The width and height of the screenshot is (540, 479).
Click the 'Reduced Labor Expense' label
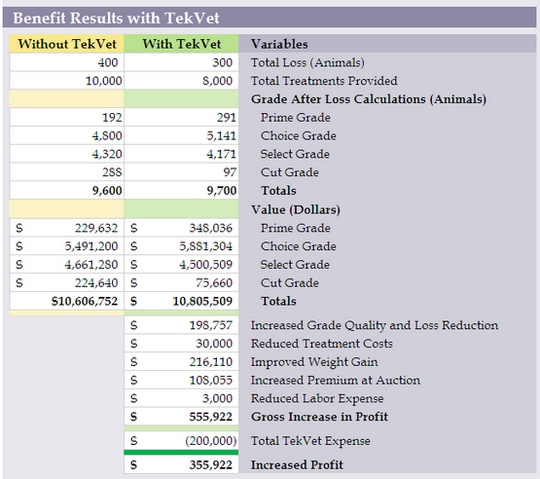tap(317, 399)
